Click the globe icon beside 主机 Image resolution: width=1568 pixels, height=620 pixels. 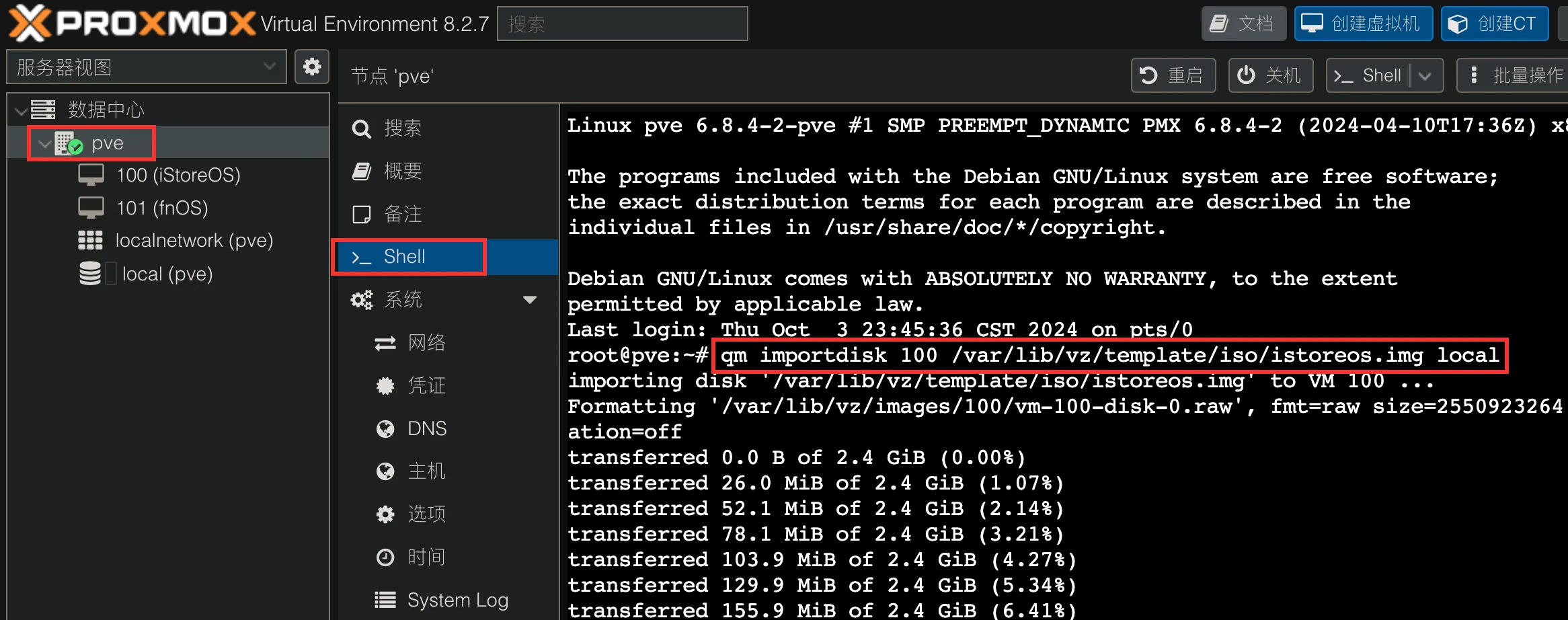[x=385, y=471]
